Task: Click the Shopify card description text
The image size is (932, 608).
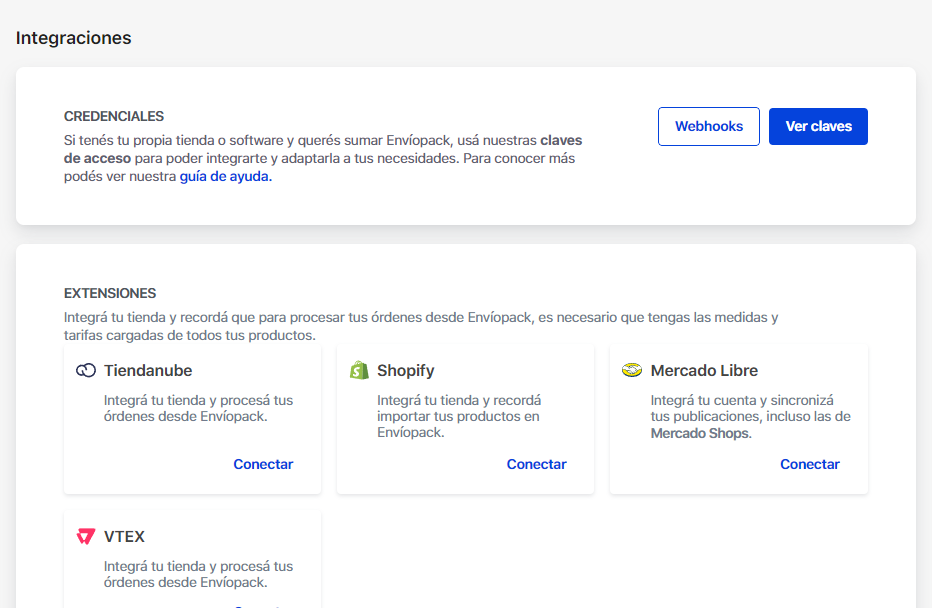Action: tap(459, 416)
